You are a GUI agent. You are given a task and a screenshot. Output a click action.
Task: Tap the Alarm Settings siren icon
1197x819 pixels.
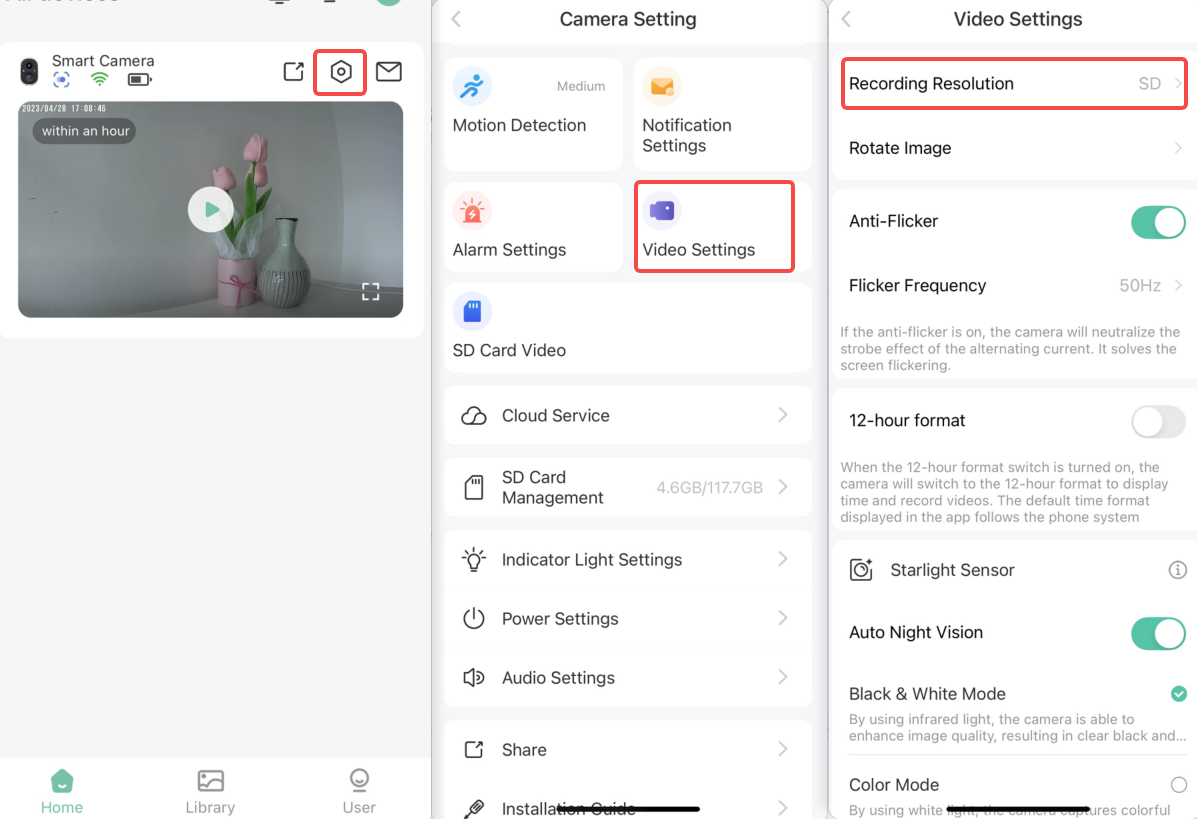472,211
